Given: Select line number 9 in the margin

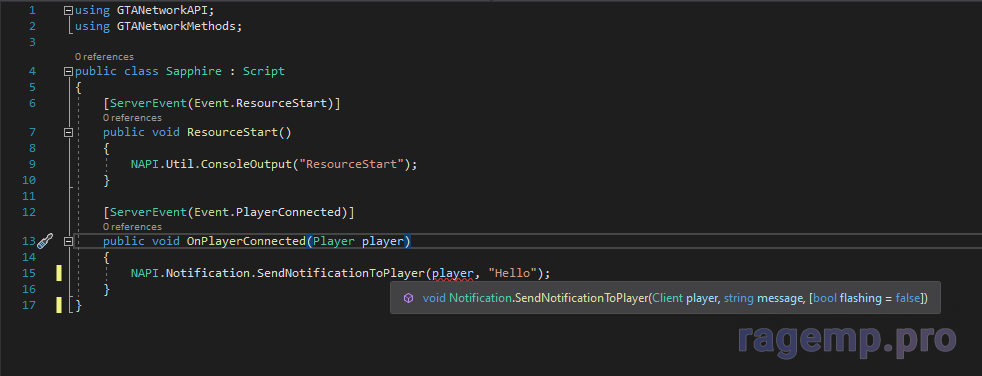Looking at the screenshot, I should (32, 164).
